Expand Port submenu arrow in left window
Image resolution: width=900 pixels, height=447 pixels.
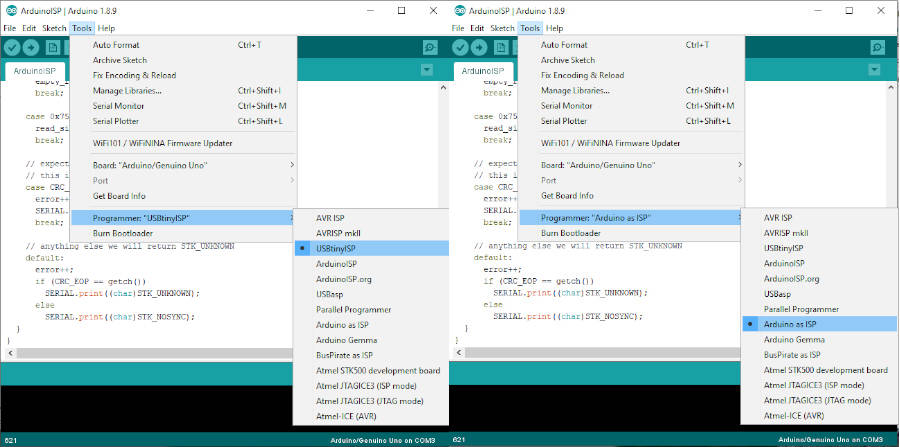pyautogui.click(x=292, y=181)
